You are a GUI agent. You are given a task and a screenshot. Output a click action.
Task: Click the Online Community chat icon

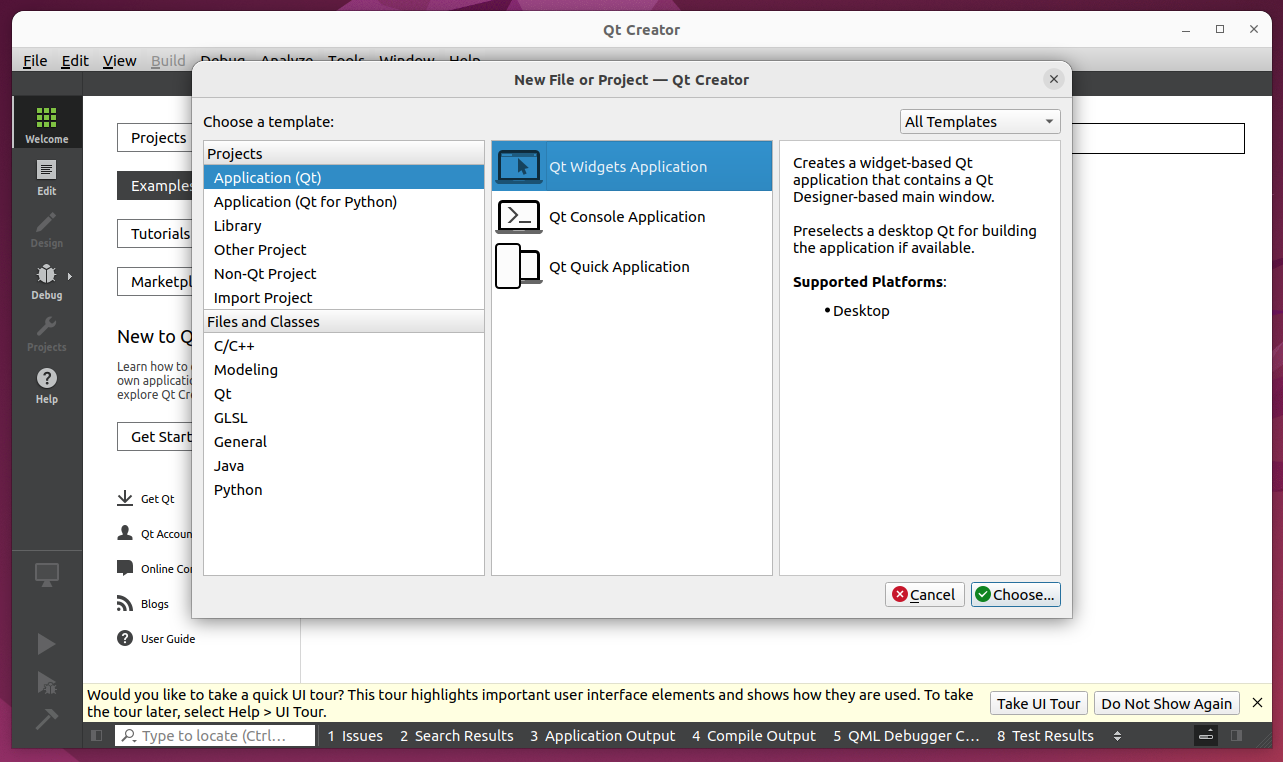click(125, 568)
